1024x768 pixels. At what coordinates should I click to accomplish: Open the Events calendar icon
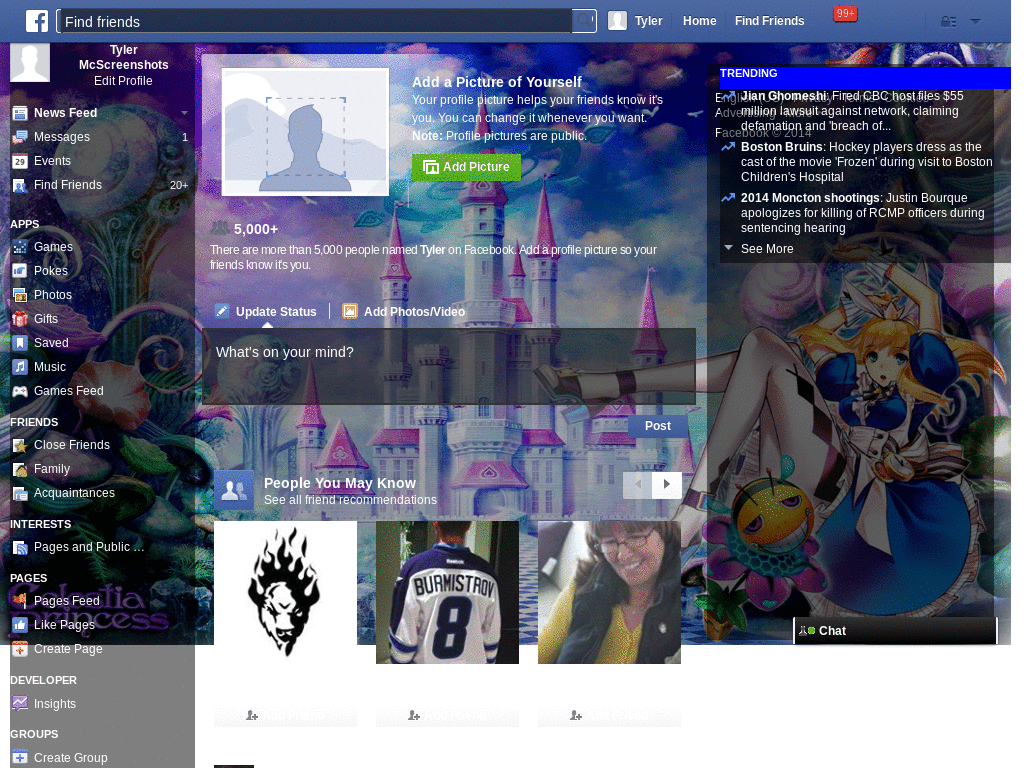click(x=20, y=161)
